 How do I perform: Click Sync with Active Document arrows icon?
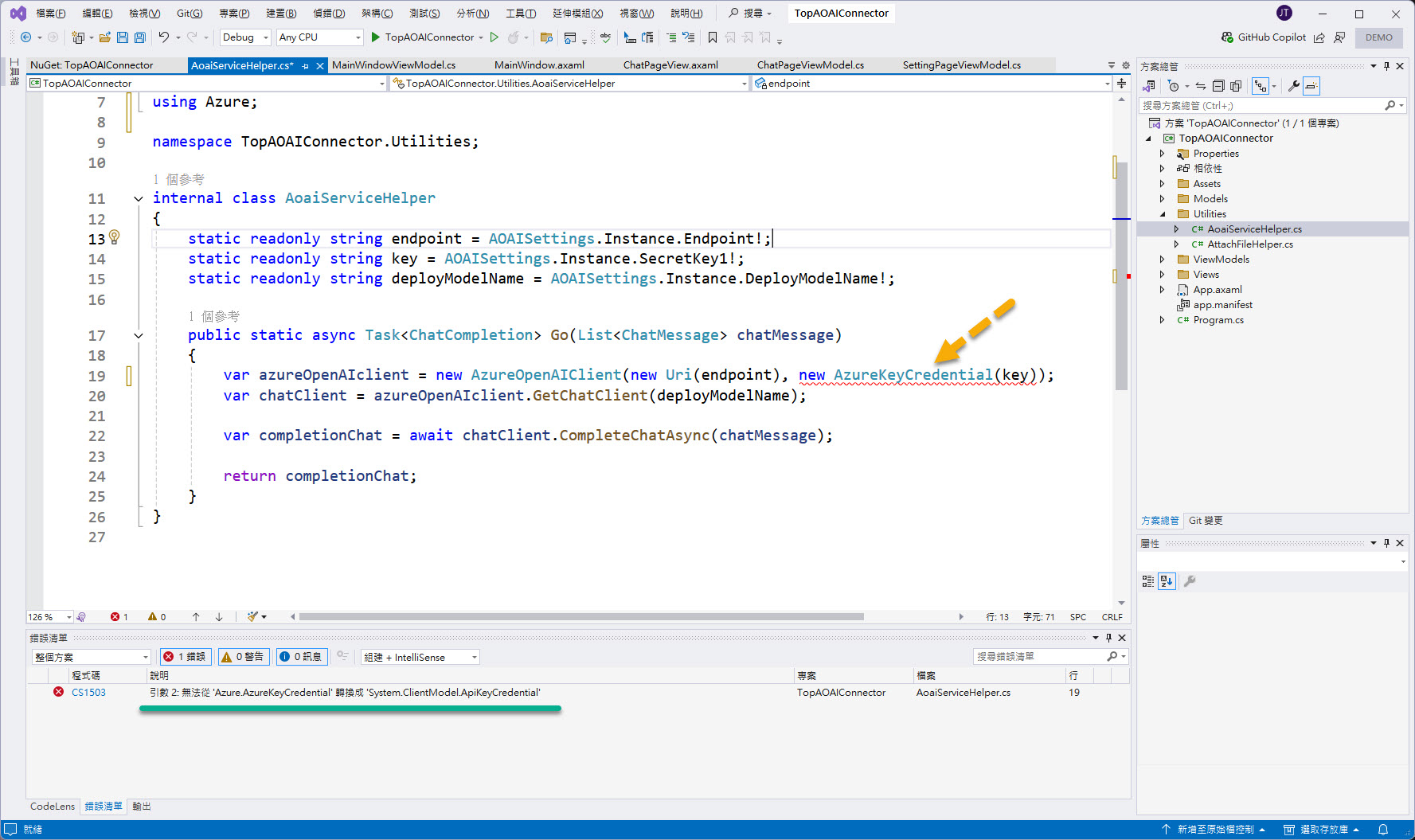[x=1201, y=86]
